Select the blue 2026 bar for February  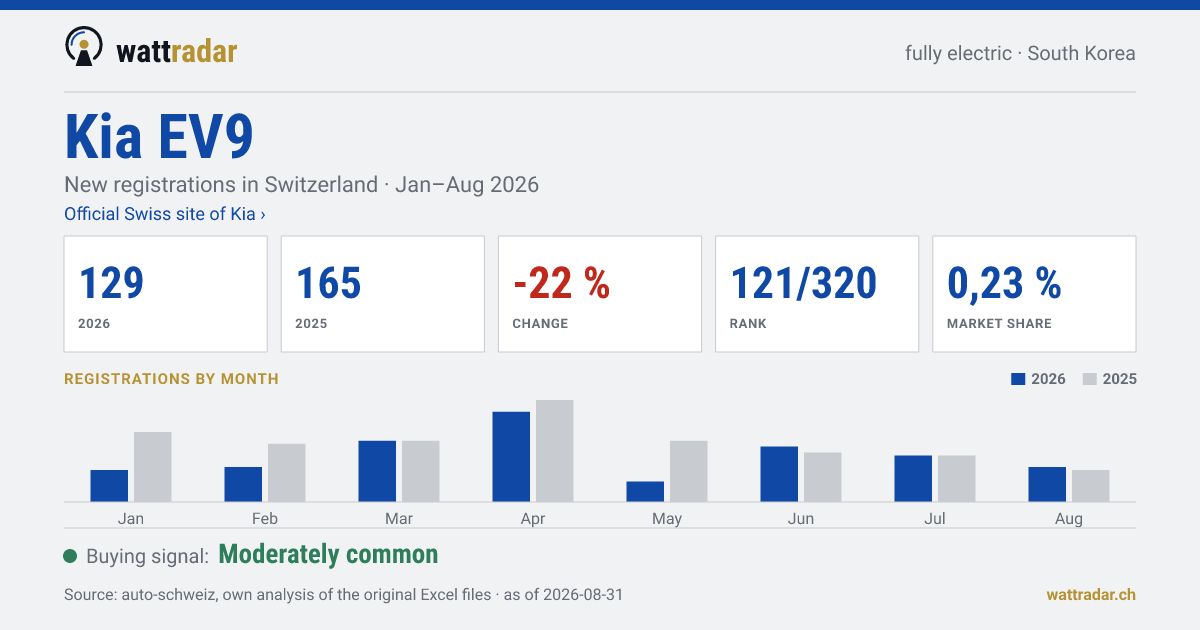tap(243, 484)
